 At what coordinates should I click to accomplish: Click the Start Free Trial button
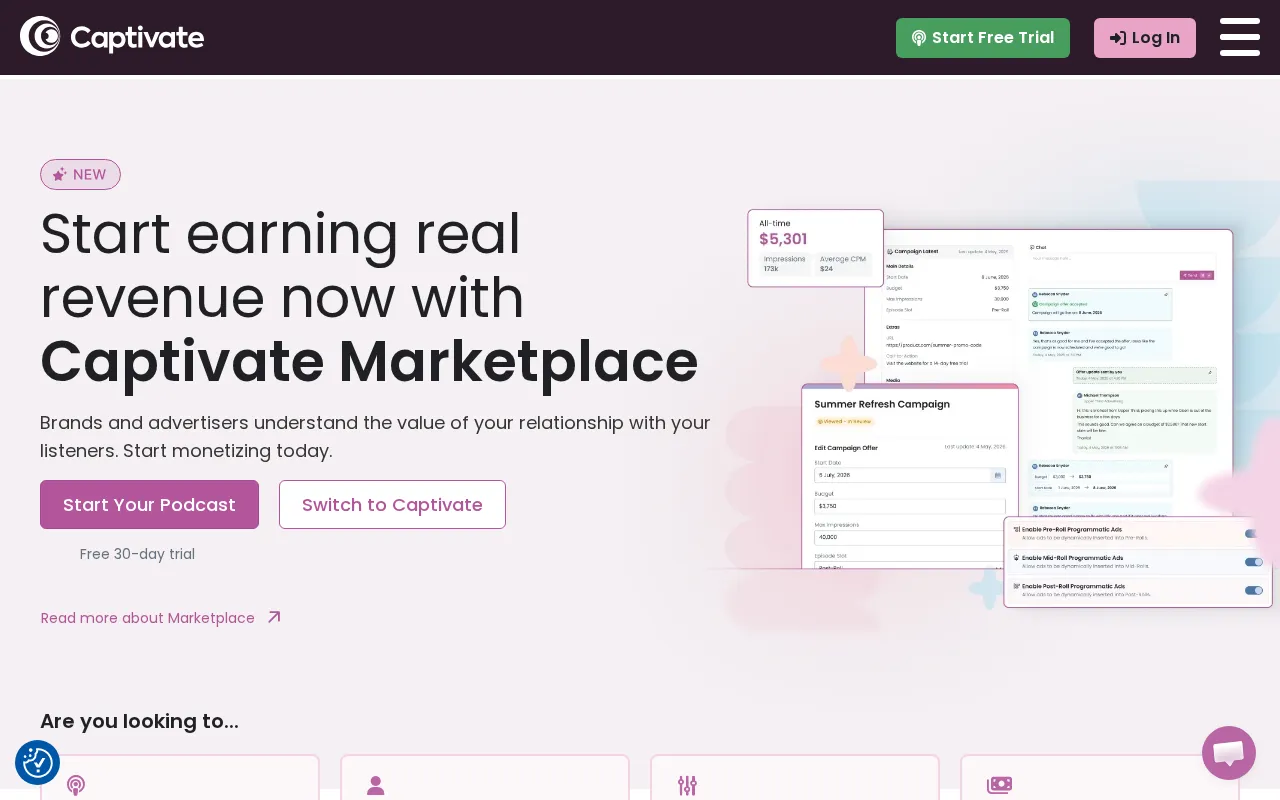click(983, 38)
